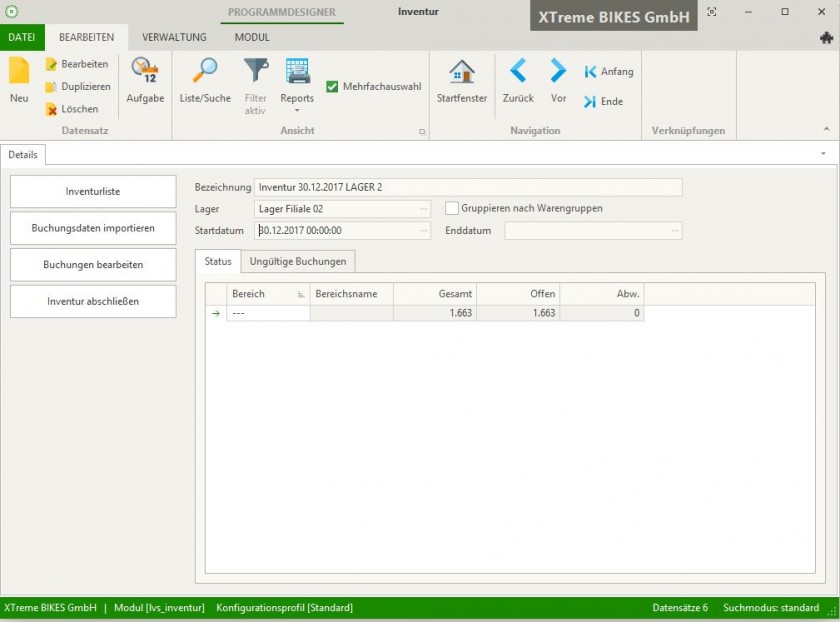
Task: Click Datensätze 6 in status bar
Action: (x=680, y=608)
